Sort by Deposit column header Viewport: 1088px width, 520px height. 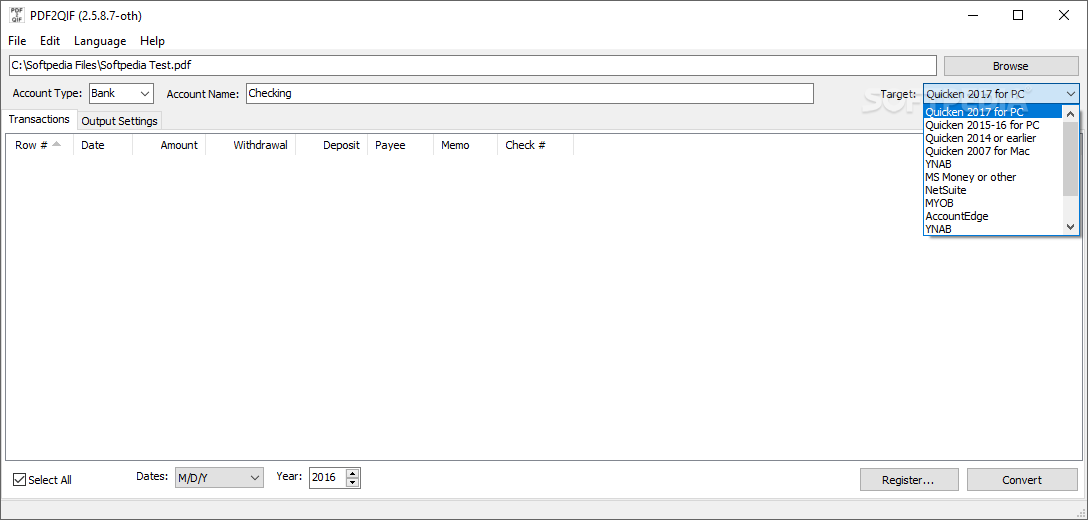tap(332, 145)
